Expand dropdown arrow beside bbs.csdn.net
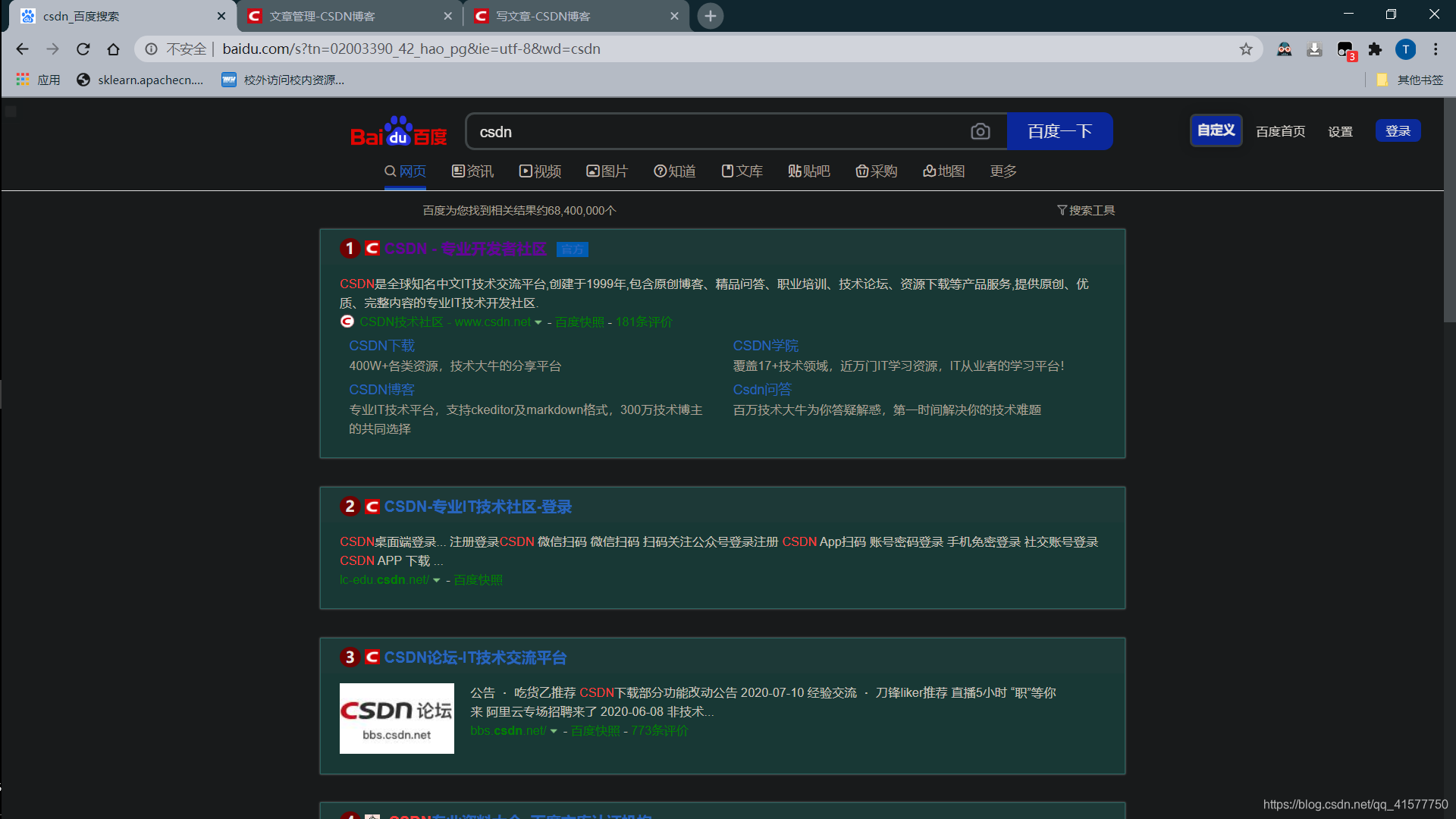1456x819 pixels. click(554, 731)
